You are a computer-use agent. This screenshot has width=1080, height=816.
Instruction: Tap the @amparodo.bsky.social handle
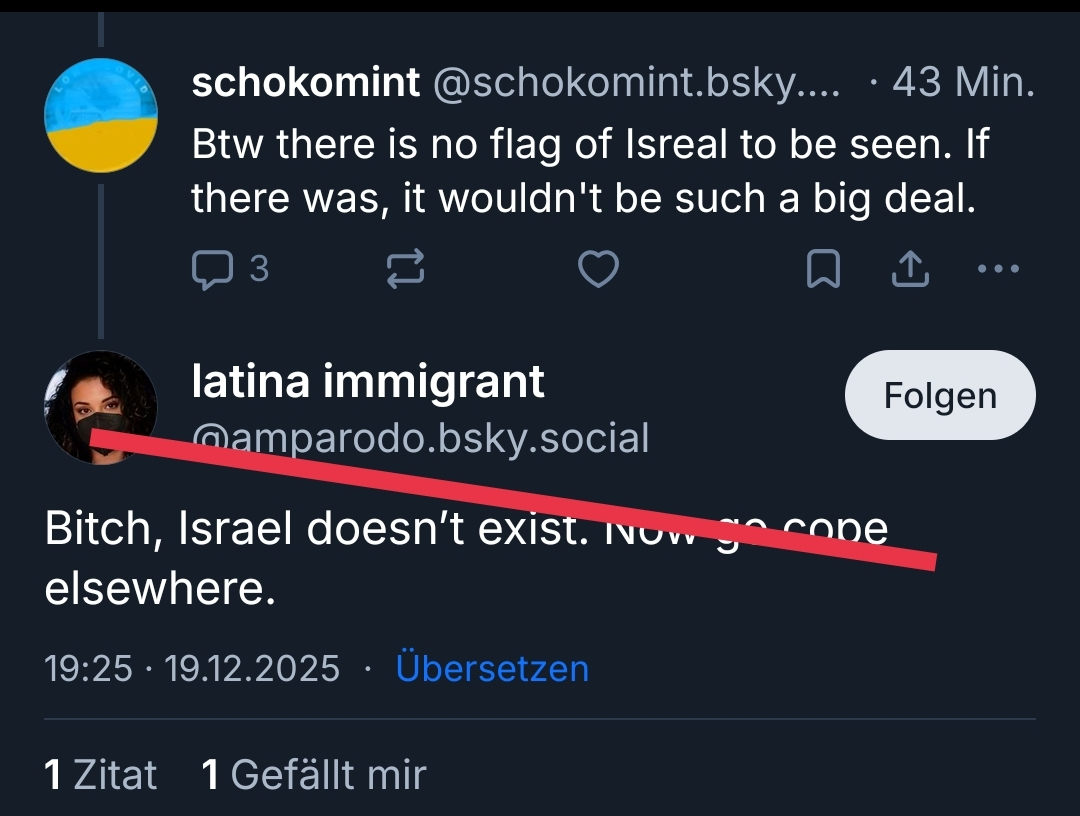(x=420, y=438)
